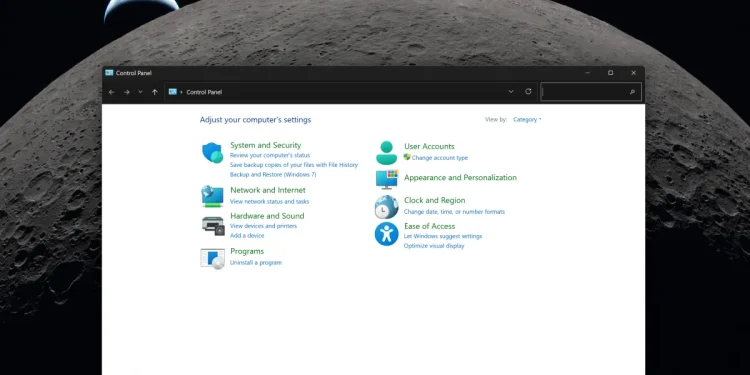Open recent locations dropdown arrow

(x=140, y=92)
